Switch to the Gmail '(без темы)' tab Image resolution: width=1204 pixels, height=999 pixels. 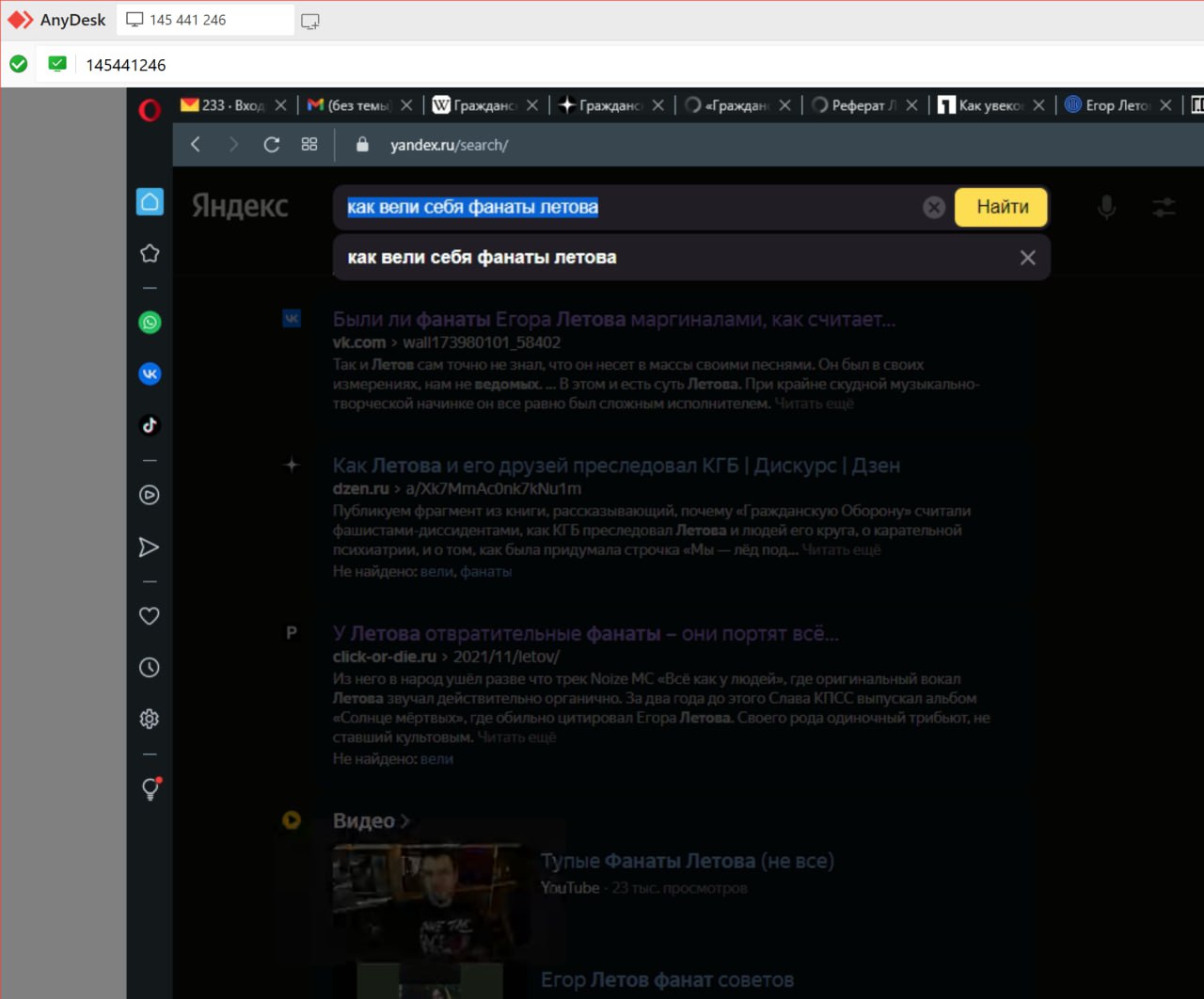(x=349, y=105)
